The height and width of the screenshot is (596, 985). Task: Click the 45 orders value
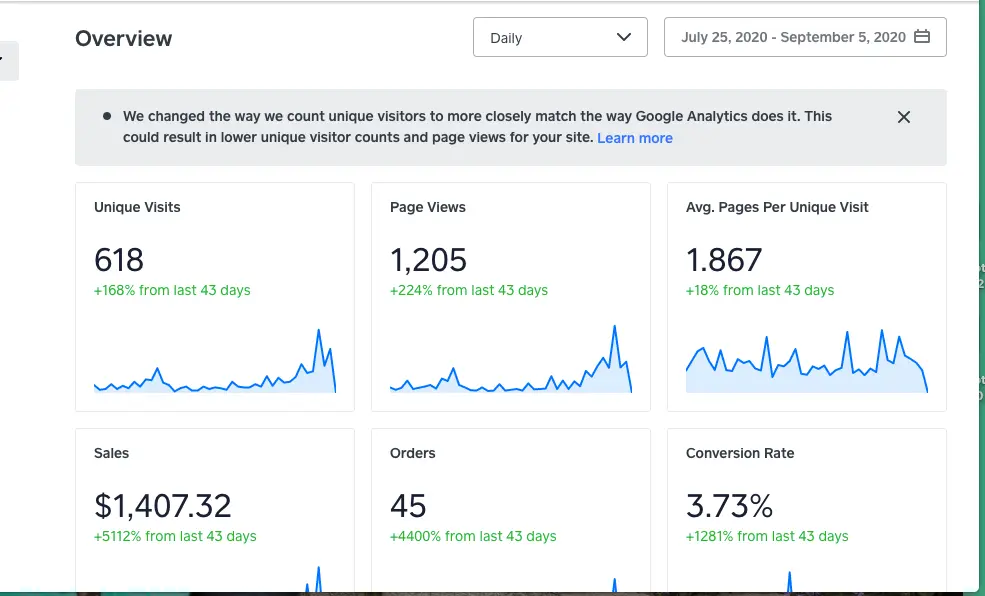[408, 506]
